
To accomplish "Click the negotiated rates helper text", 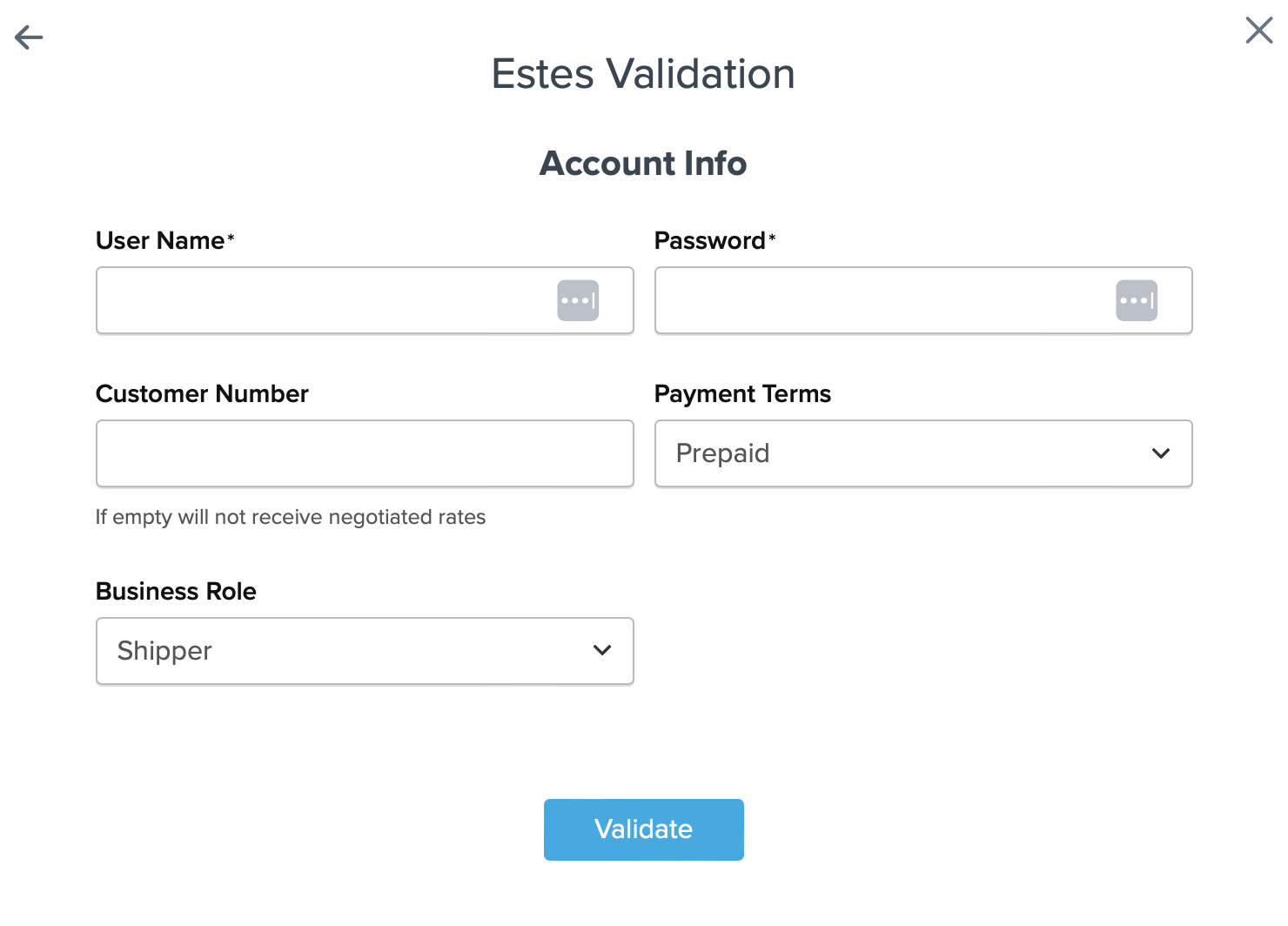I will pyautogui.click(x=291, y=517).
